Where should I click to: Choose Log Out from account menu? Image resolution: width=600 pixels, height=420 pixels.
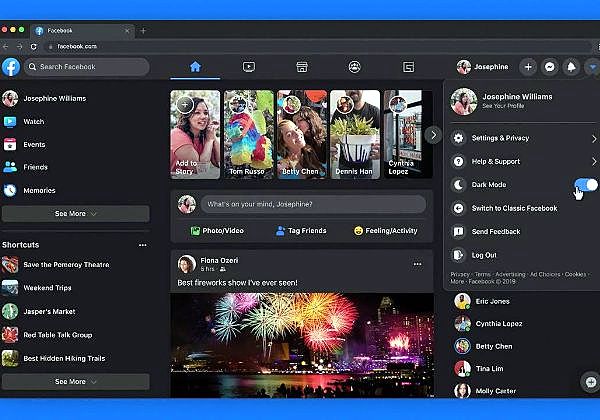484,255
